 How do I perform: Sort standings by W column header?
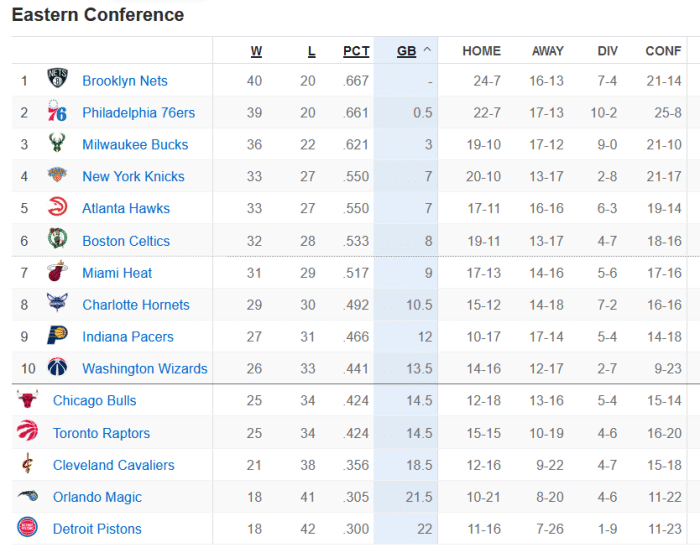pyautogui.click(x=256, y=51)
